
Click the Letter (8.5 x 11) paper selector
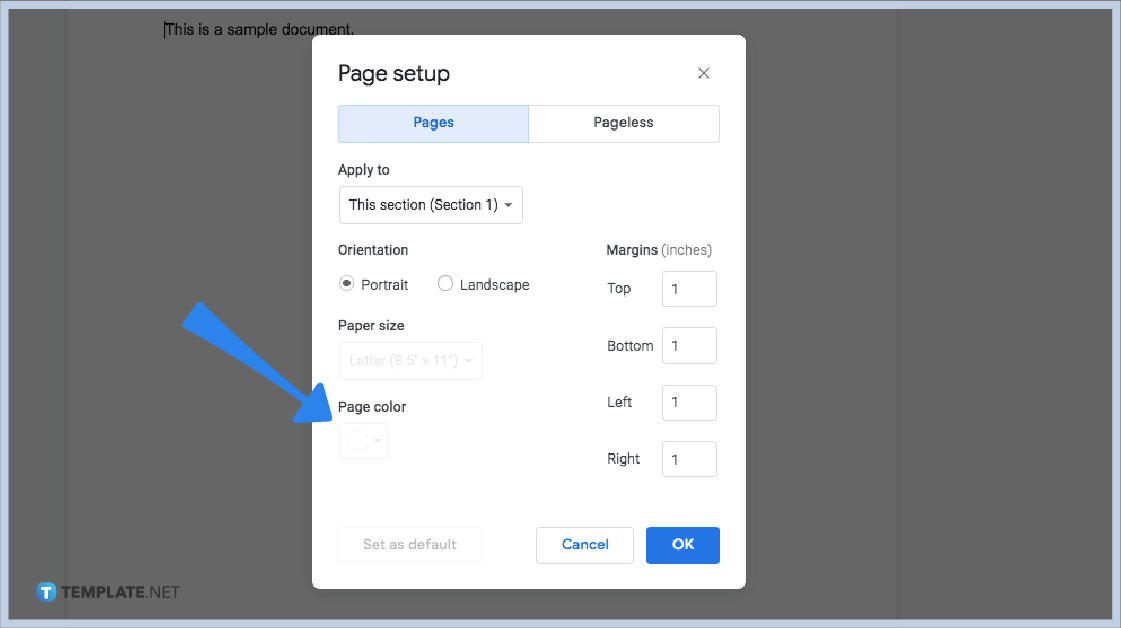click(x=410, y=360)
